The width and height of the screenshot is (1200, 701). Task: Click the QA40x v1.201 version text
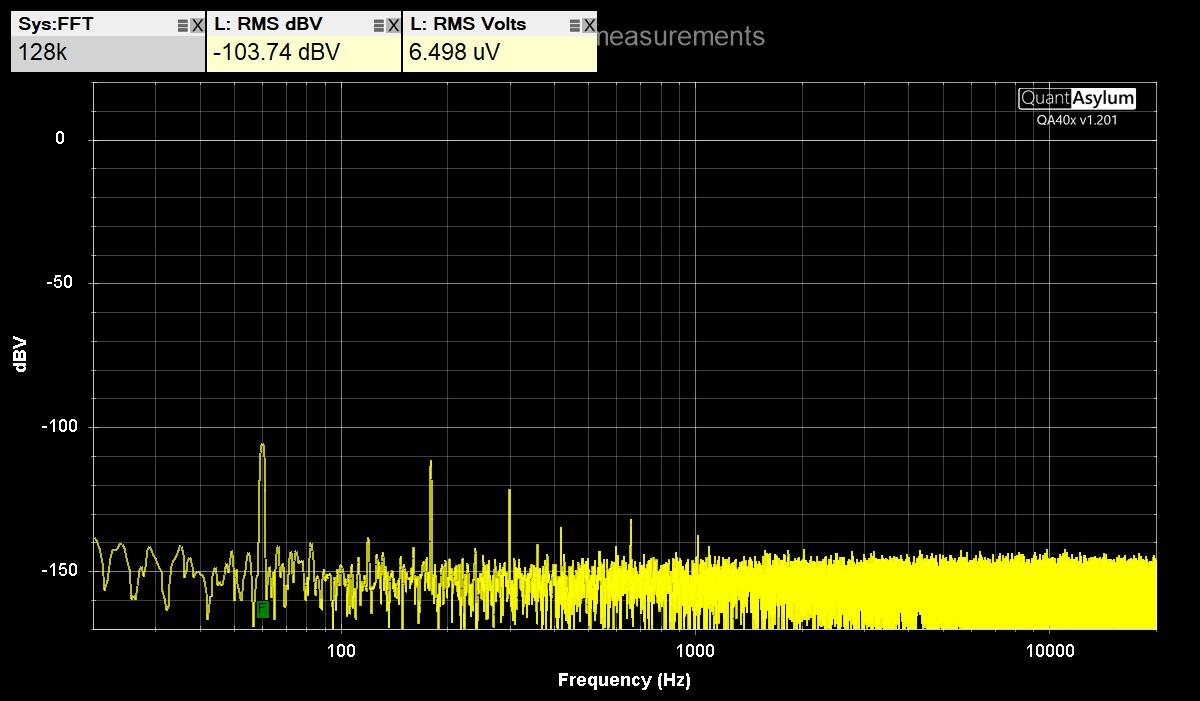coord(1077,120)
